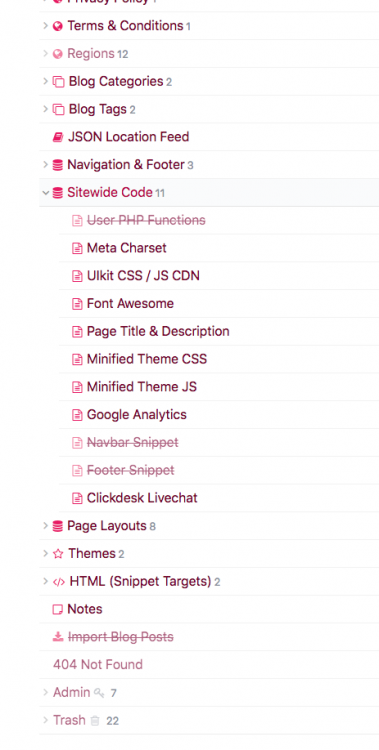Click copy-pages icon beside Blog Tags
379x750 pixels.
pos(58,110)
